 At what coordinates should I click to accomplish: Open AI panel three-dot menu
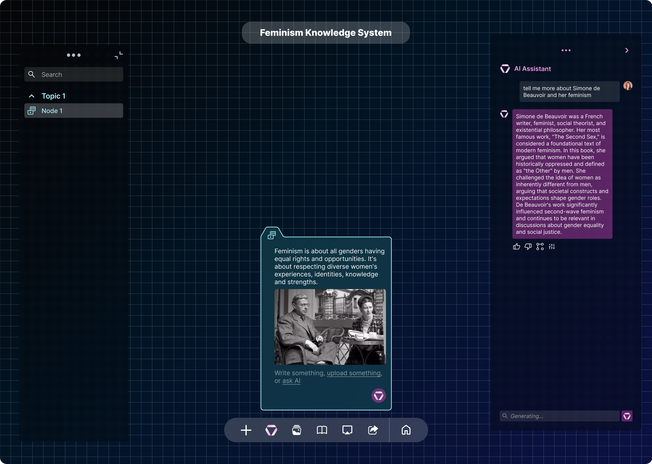pyautogui.click(x=566, y=50)
